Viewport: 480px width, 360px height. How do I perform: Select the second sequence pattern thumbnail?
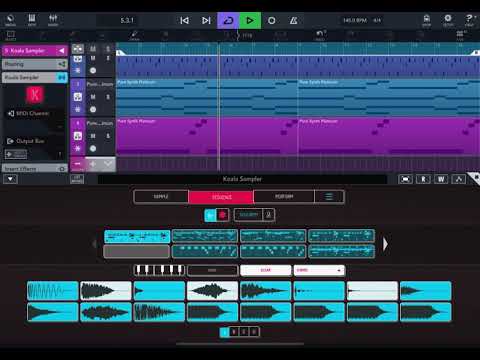(x=205, y=236)
